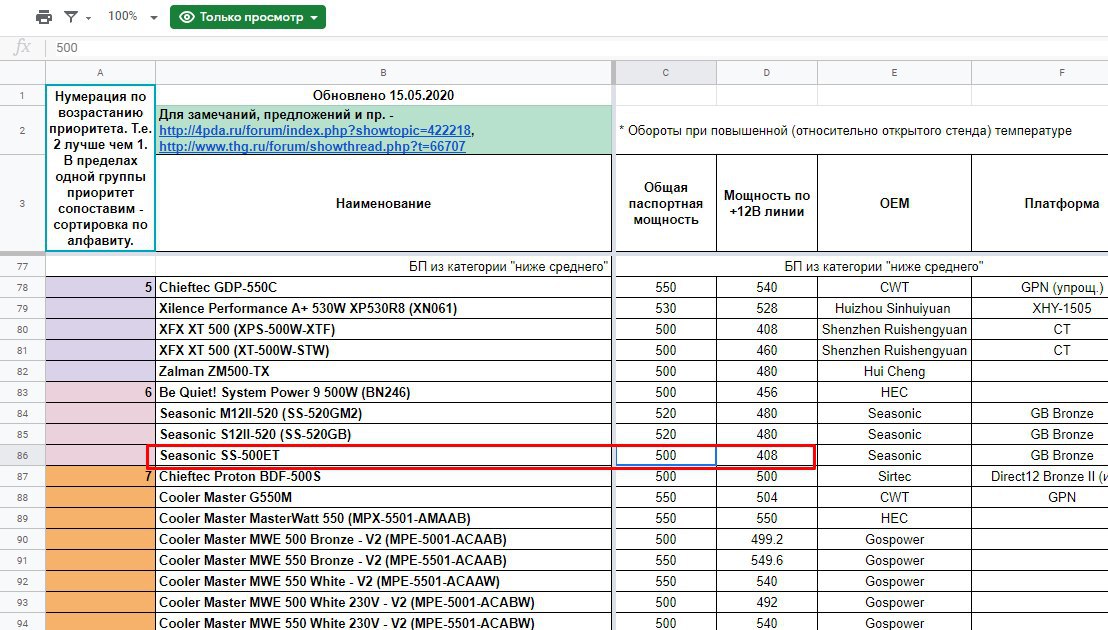Select 'Cooler Master MWE 550 Bronze - V2' cell
The height and width of the screenshot is (630, 1108).
coord(384,561)
